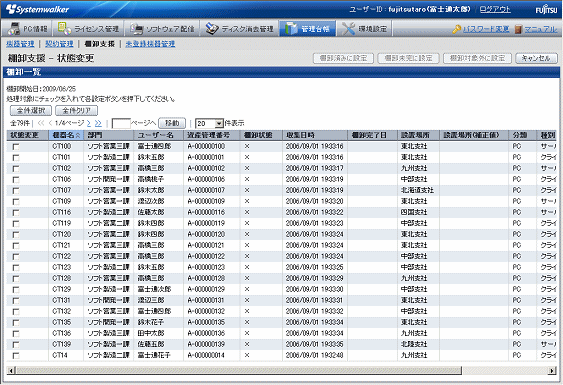This screenshot has height=385, width=563.
Task: Open the ライセンス管理 tab icon
Action: 64,28
